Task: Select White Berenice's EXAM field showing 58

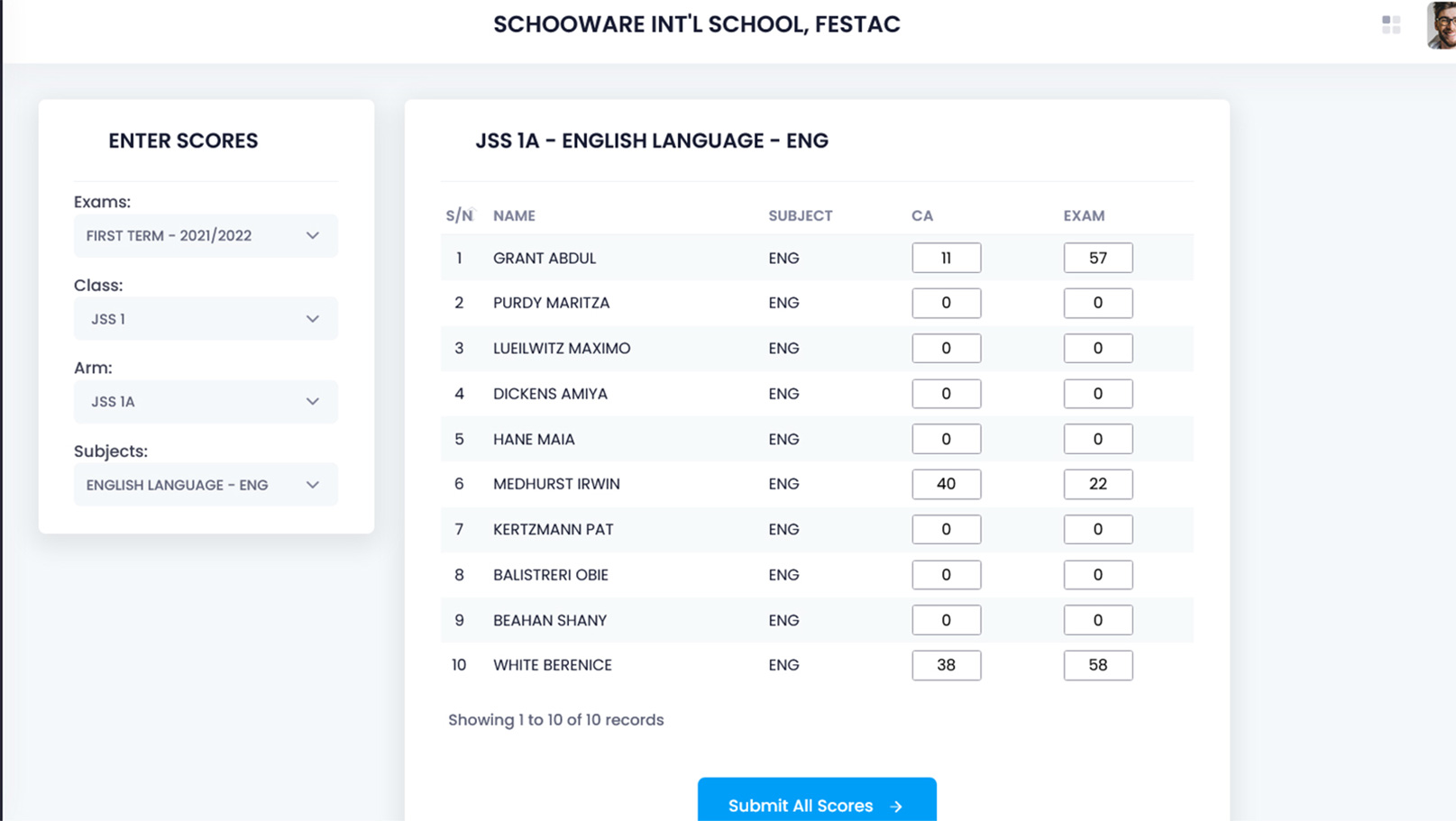Action: (x=1098, y=665)
